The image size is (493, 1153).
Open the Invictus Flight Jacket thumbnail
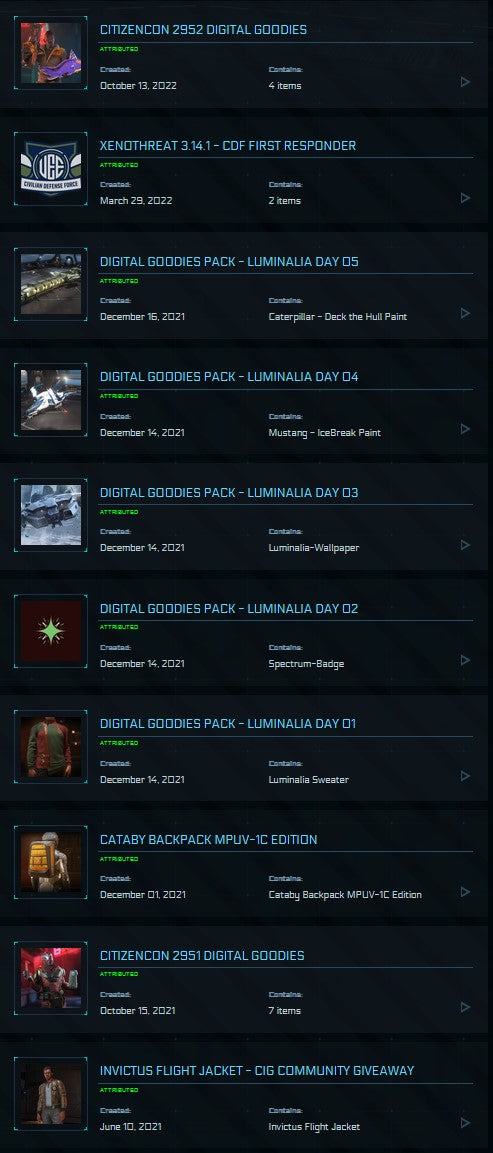[51, 1093]
